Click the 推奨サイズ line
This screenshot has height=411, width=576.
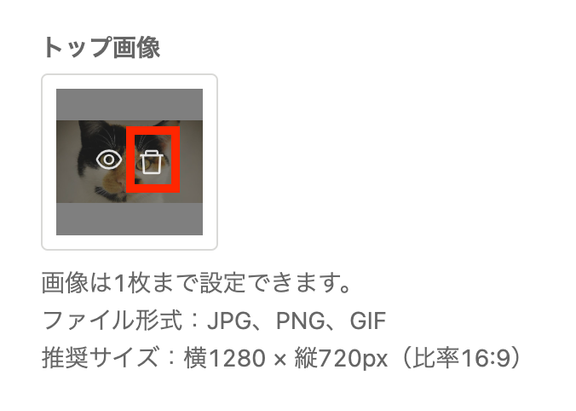[x=281, y=358]
